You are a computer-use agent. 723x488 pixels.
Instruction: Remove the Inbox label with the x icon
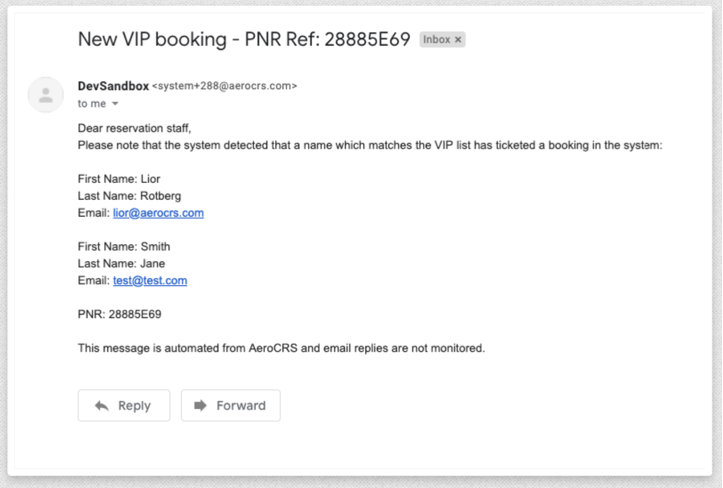pyautogui.click(x=458, y=40)
